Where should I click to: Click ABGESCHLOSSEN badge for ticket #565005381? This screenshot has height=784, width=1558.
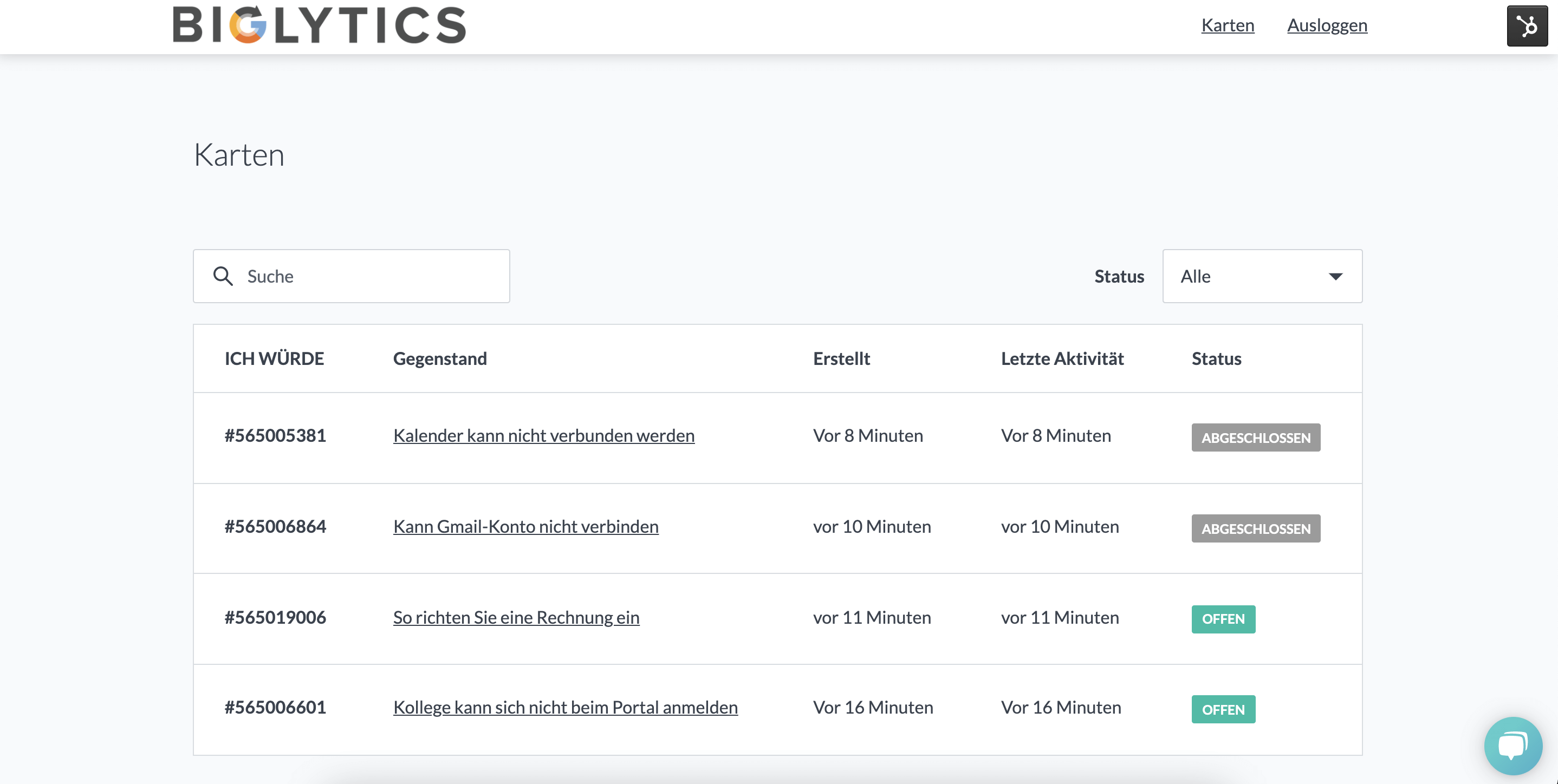click(1255, 437)
